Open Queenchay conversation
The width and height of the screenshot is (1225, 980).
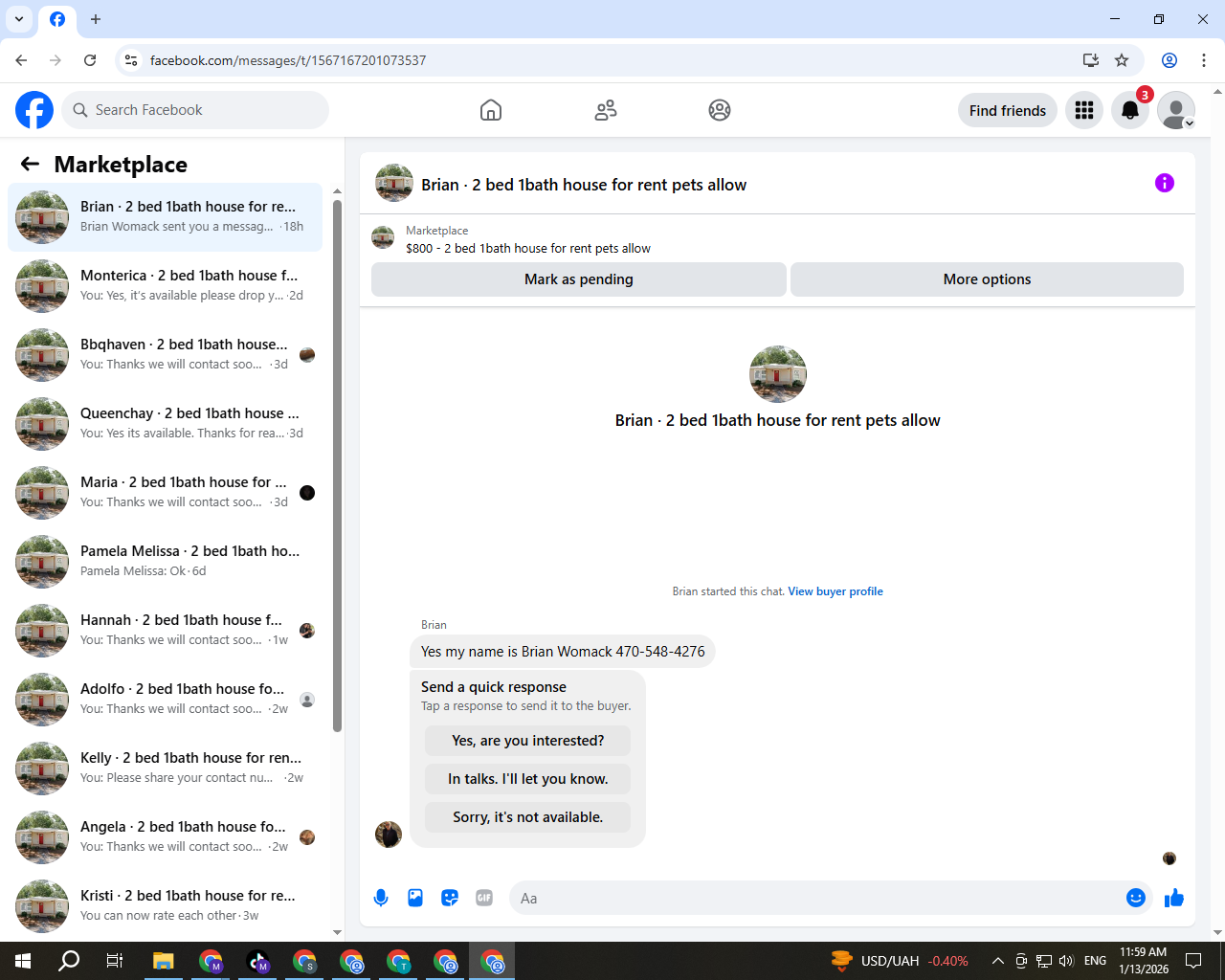tap(165, 424)
